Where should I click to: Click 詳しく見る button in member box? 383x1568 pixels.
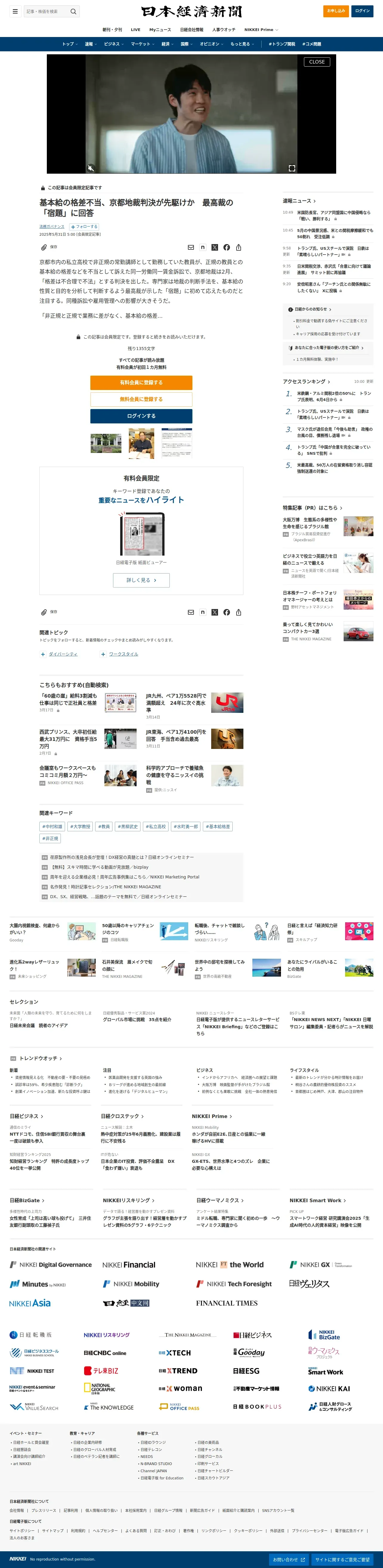(141, 580)
